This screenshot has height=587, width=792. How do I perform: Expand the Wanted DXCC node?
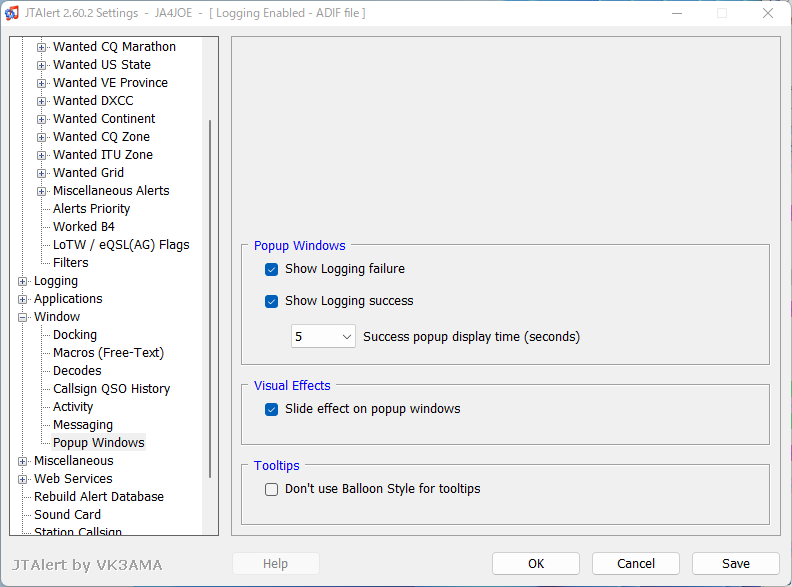pyautogui.click(x=41, y=102)
